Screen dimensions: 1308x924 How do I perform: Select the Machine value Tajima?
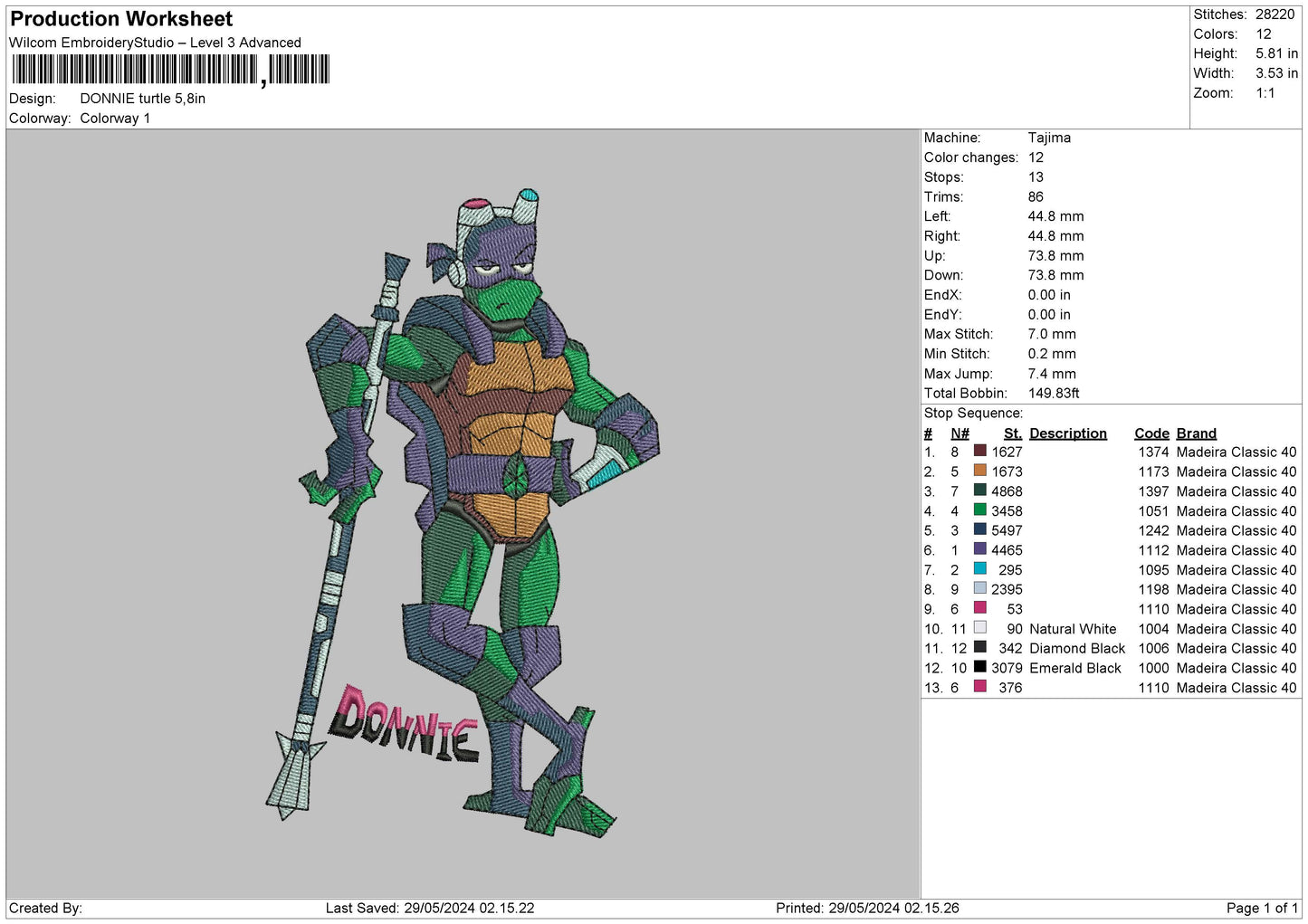click(1049, 138)
